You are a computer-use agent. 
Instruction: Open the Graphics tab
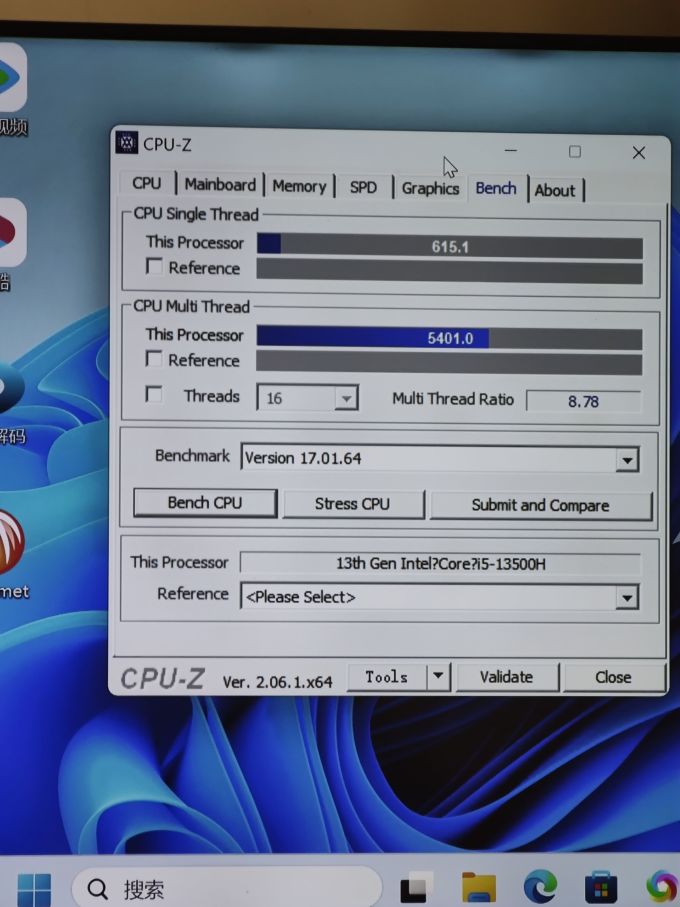coord(430,189)
